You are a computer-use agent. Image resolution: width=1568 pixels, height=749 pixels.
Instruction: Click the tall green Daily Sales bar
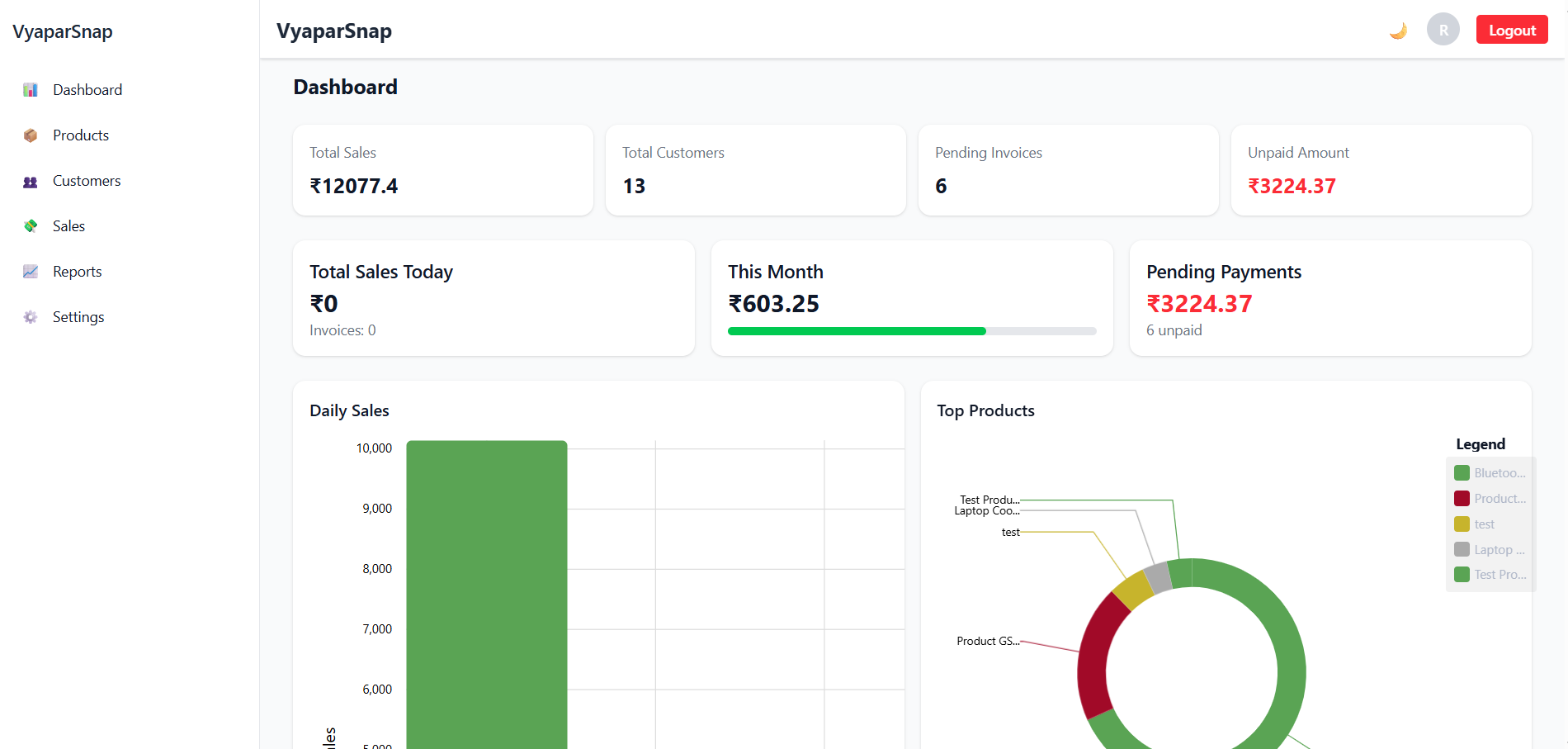(486, 595)
